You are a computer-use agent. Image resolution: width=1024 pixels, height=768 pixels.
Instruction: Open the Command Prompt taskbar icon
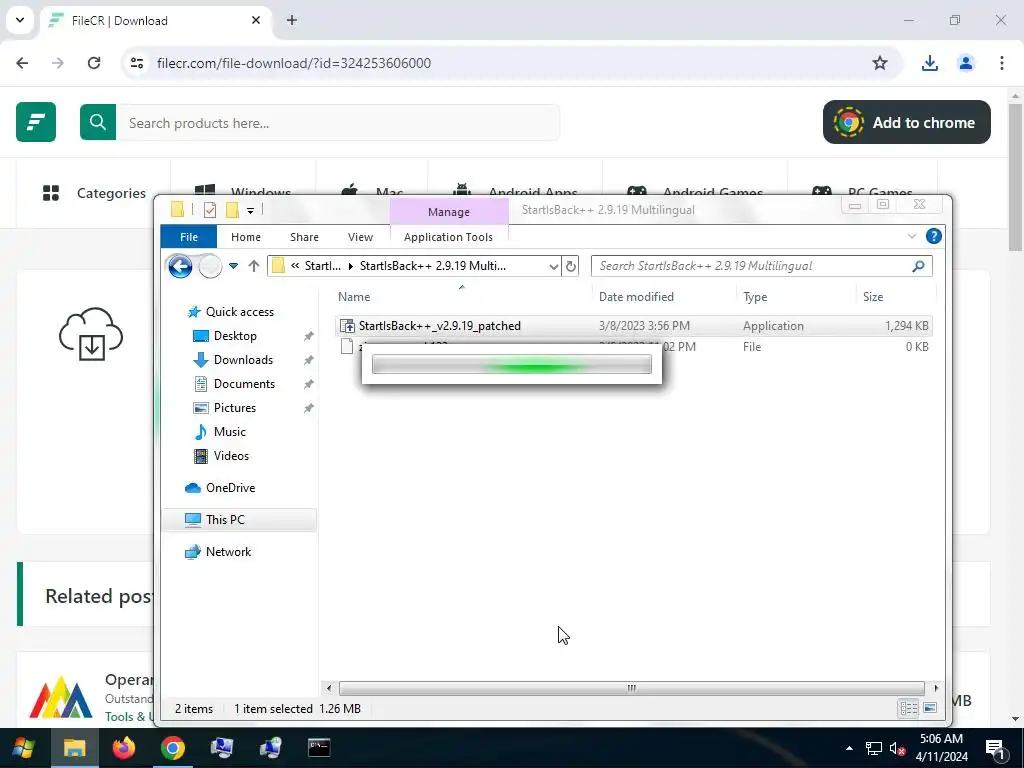click(319, 748)
